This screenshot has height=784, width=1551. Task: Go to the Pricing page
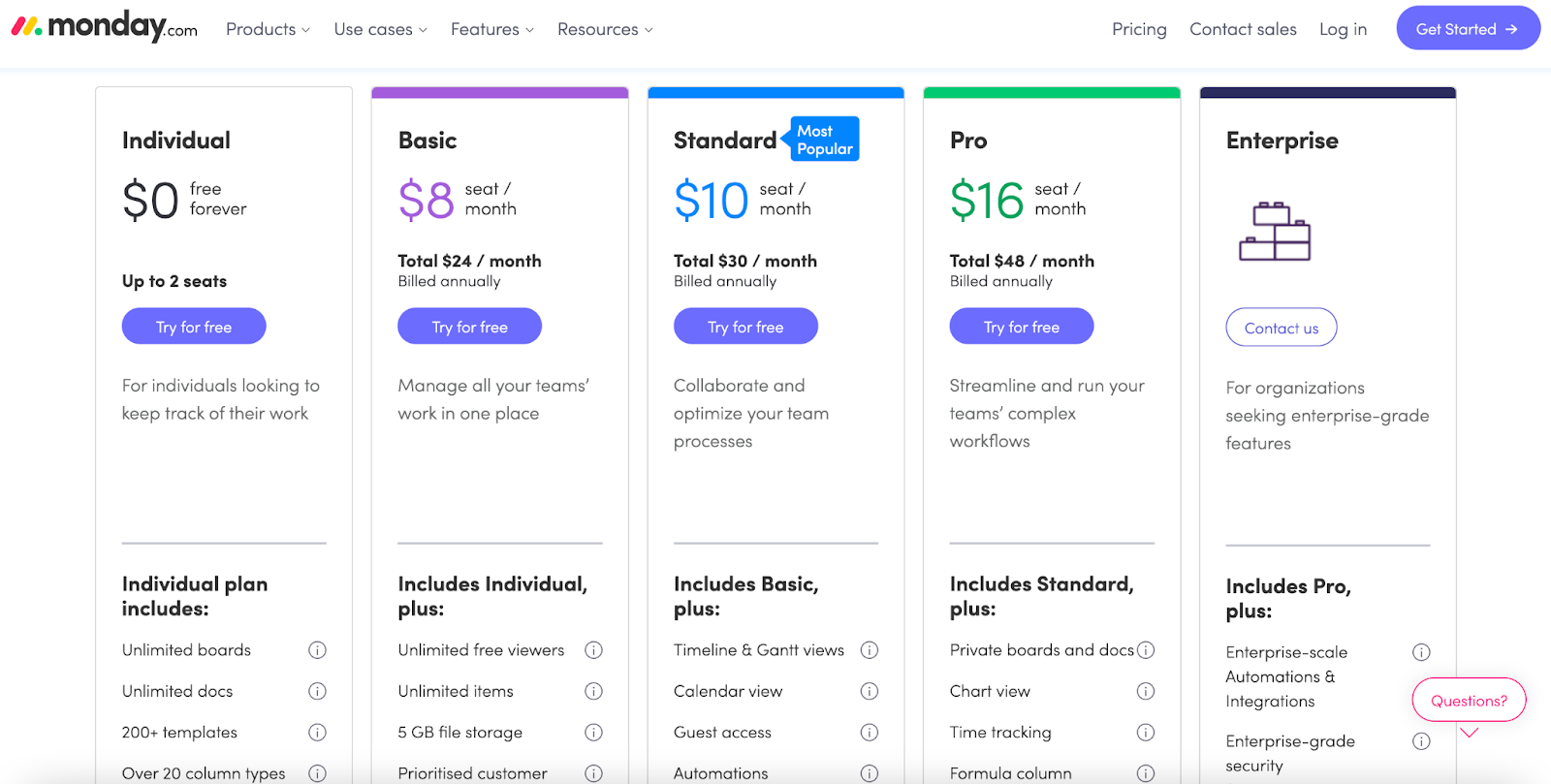coord(1139,29)
